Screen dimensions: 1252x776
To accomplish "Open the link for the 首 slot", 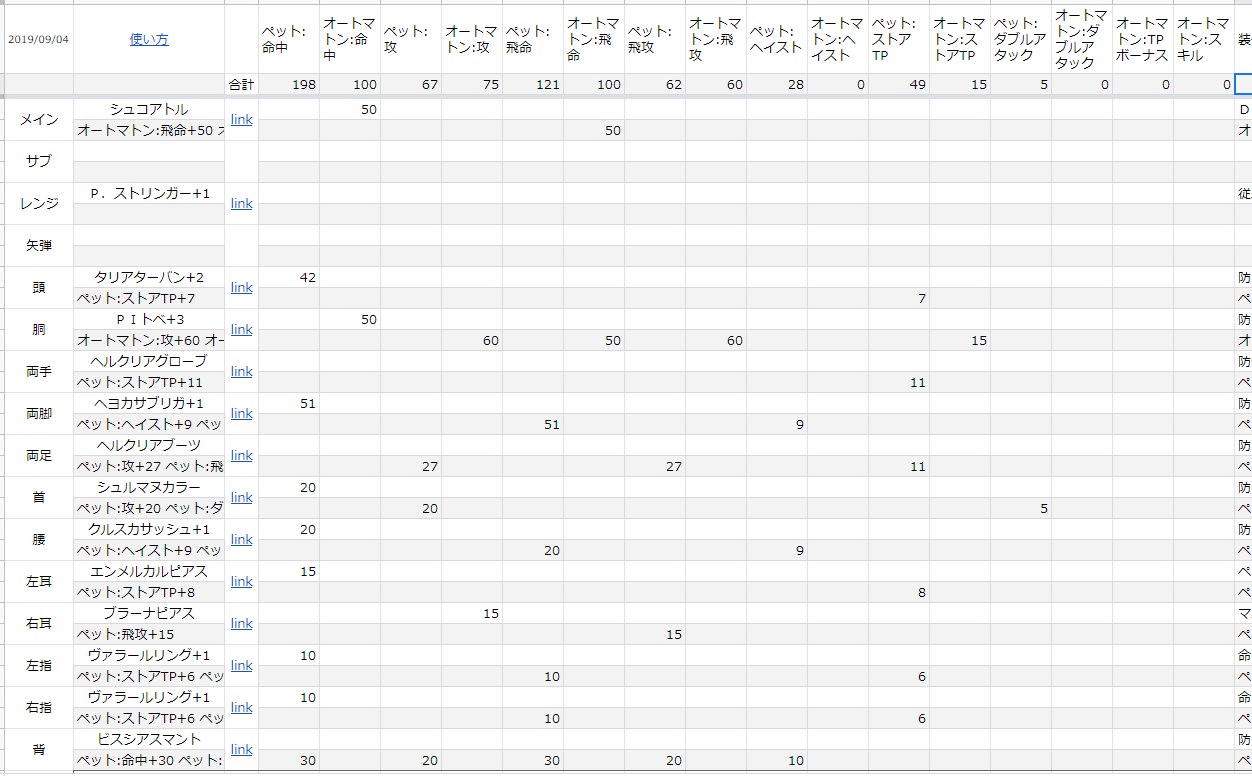I will click(x=241, y=498).
